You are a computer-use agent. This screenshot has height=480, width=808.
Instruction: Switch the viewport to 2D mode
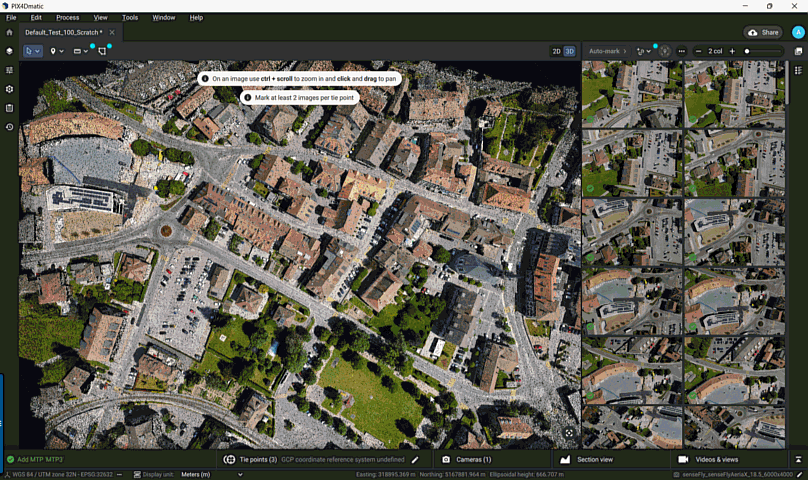click(x=556, y=51)
